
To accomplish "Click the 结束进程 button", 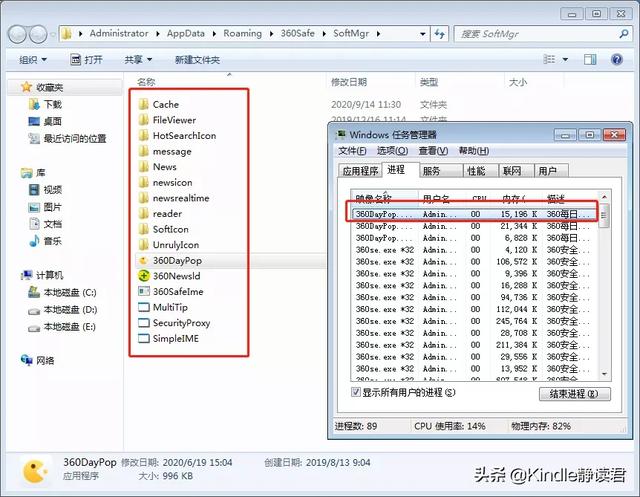I will coord(573,394).
